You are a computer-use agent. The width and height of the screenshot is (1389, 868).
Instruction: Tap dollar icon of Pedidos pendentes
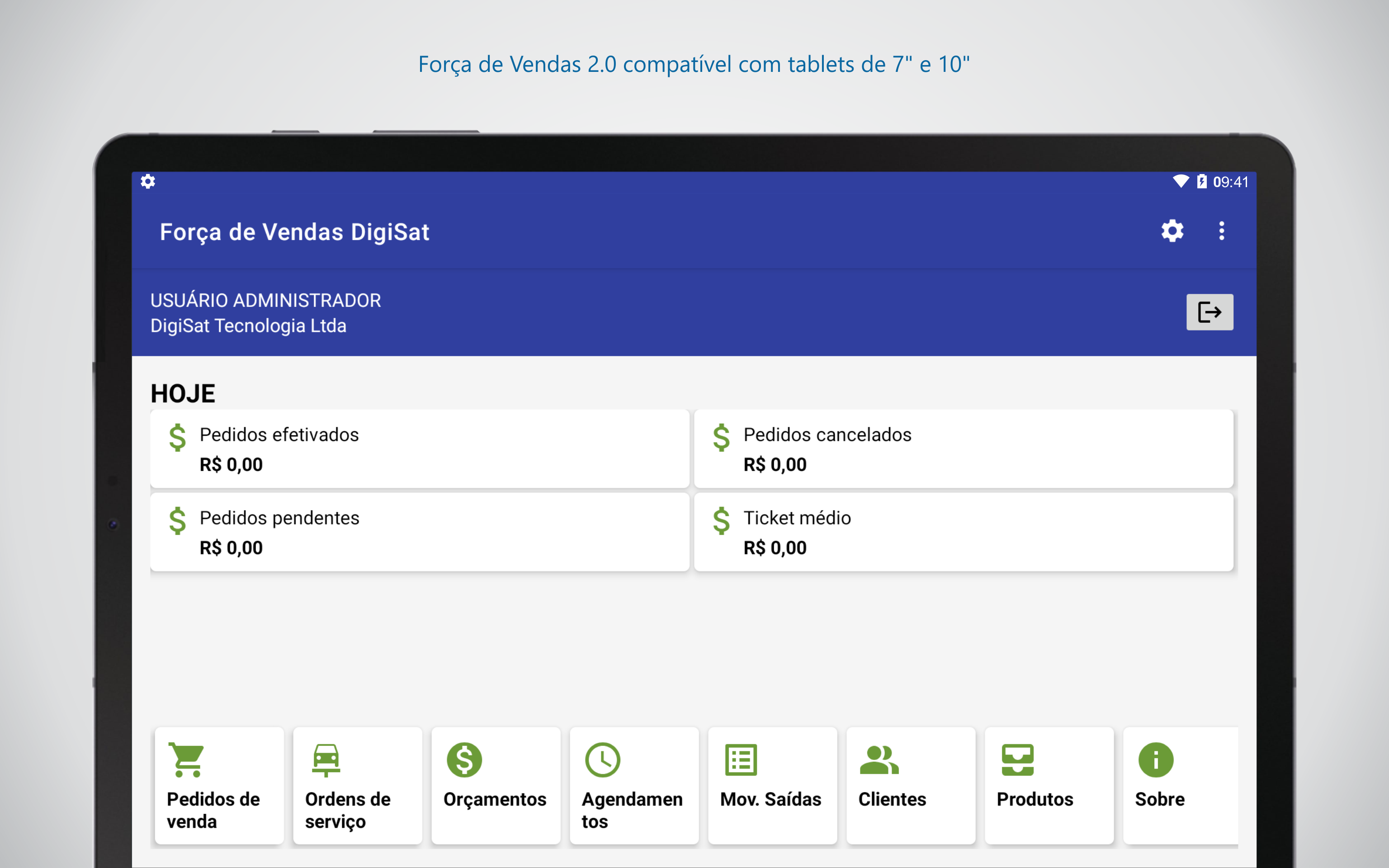(x=177, y=521)
